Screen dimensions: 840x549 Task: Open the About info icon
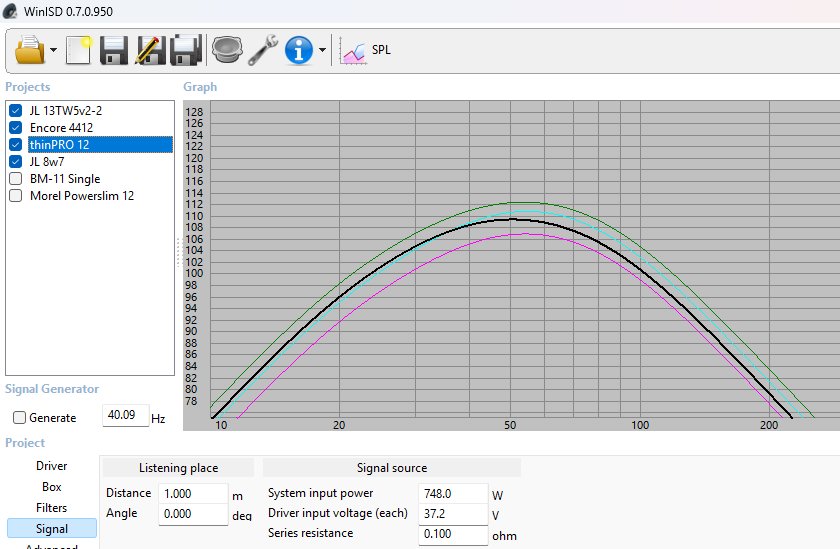point(299,50)
